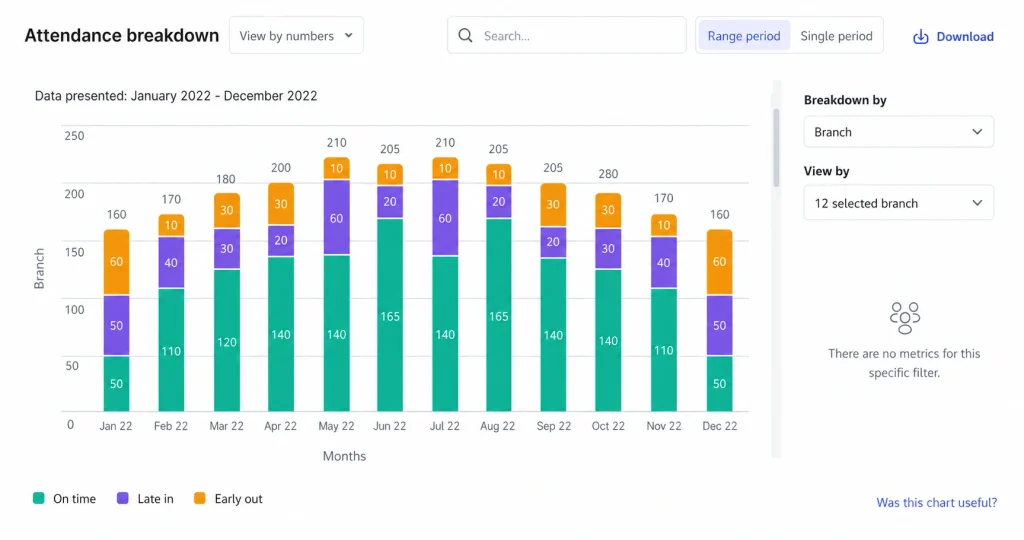
Task: Open the 12 selected branch dropdown
Action: [x=899, y=203]
